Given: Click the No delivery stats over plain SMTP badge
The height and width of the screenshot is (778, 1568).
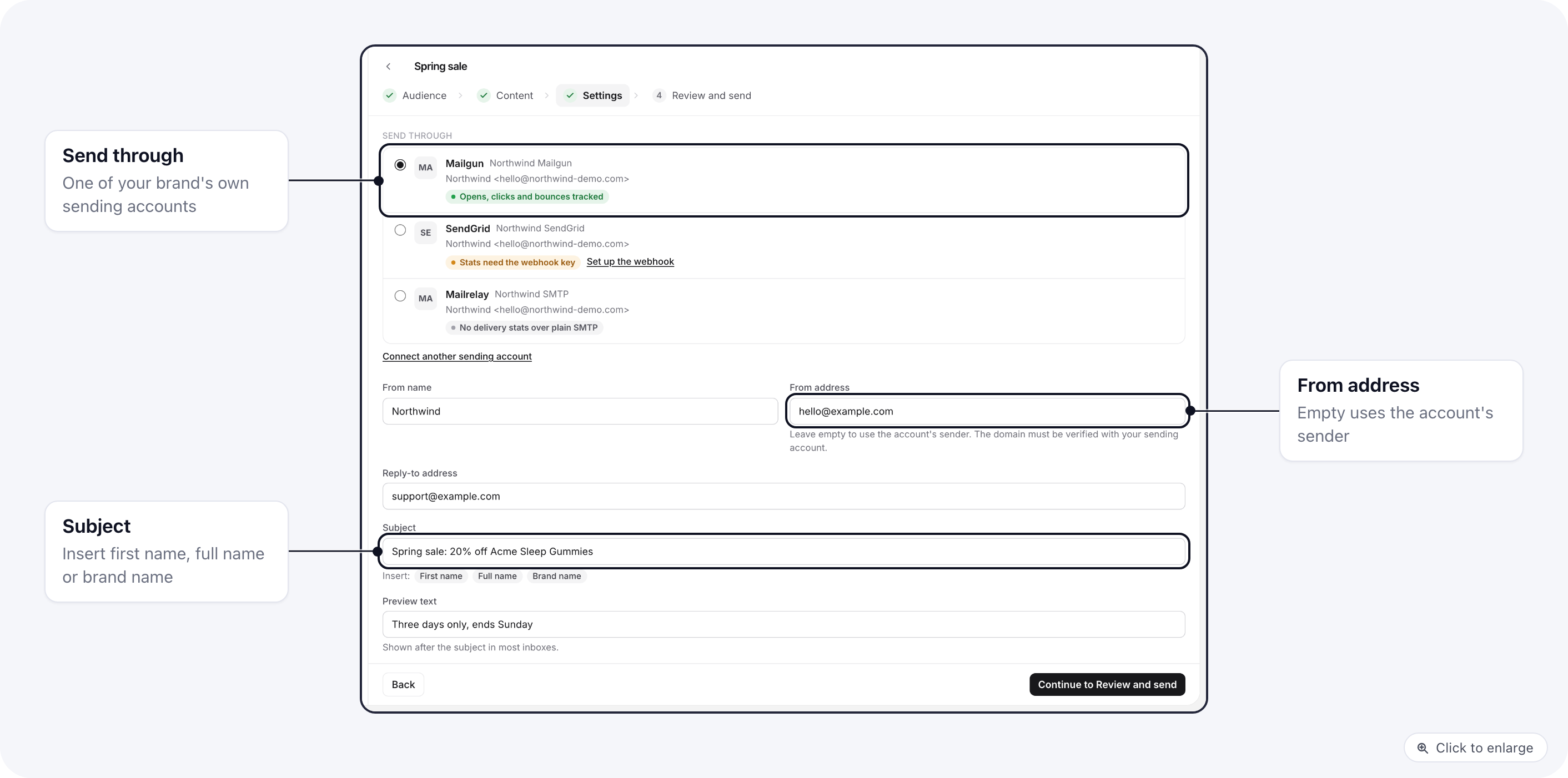Looking at the screenshot, I should coord(524,327).
